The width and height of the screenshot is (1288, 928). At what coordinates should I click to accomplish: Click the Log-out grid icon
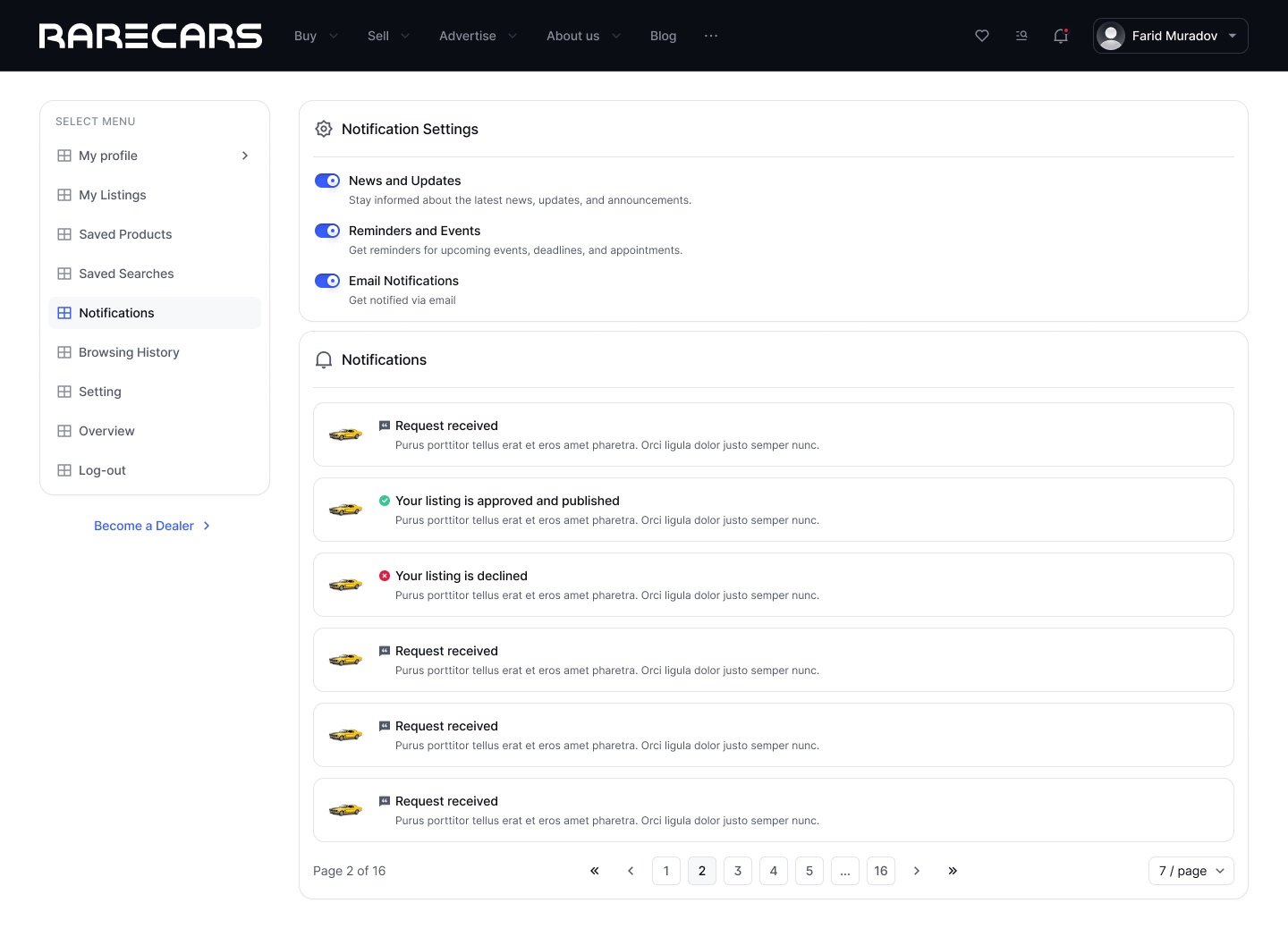pos(64,470)
